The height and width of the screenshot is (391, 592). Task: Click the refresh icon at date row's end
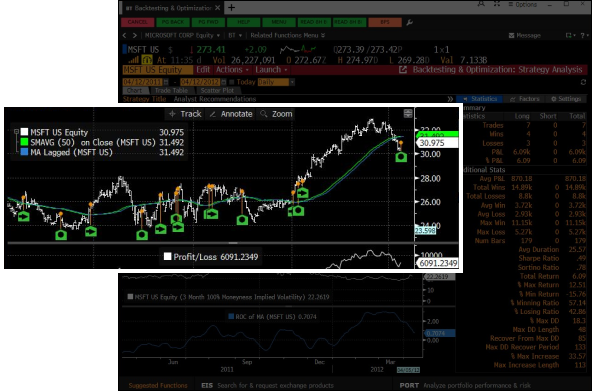coord(583,82)
